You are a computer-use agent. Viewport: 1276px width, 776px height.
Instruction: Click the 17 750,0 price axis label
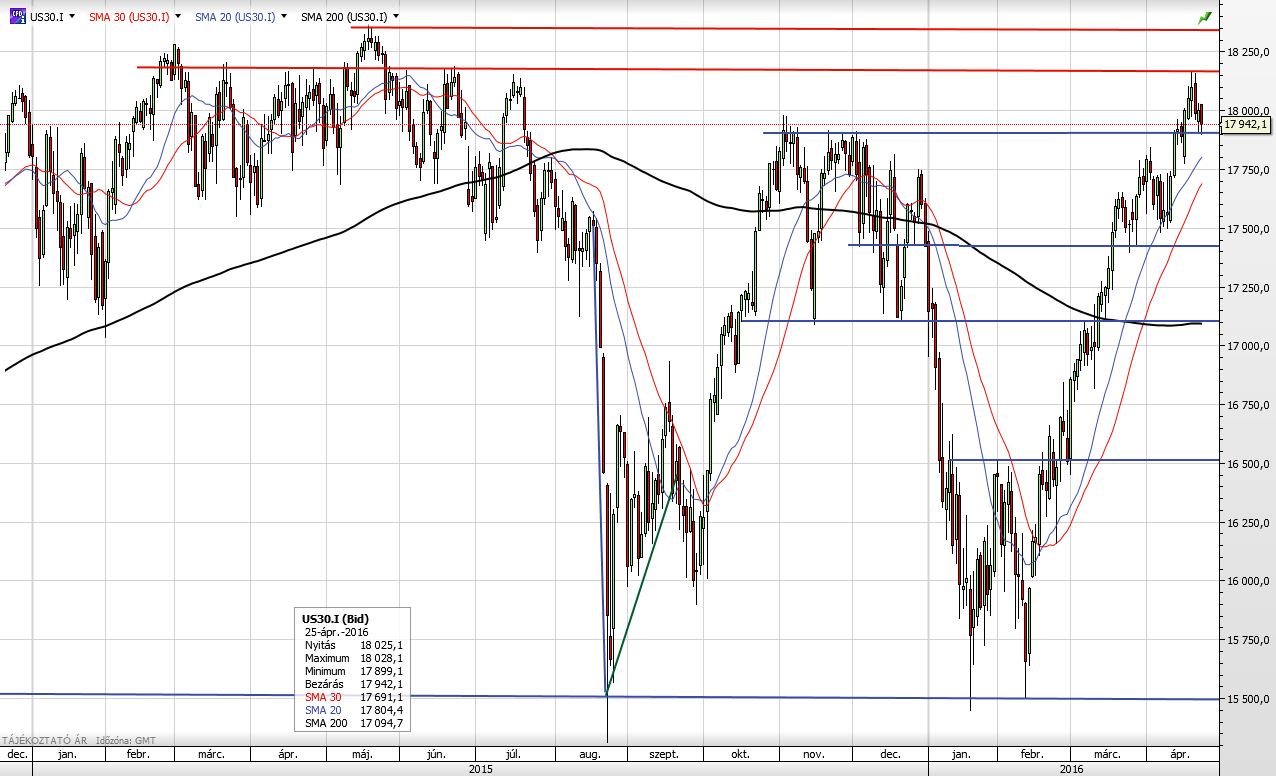coord(1249,171)
